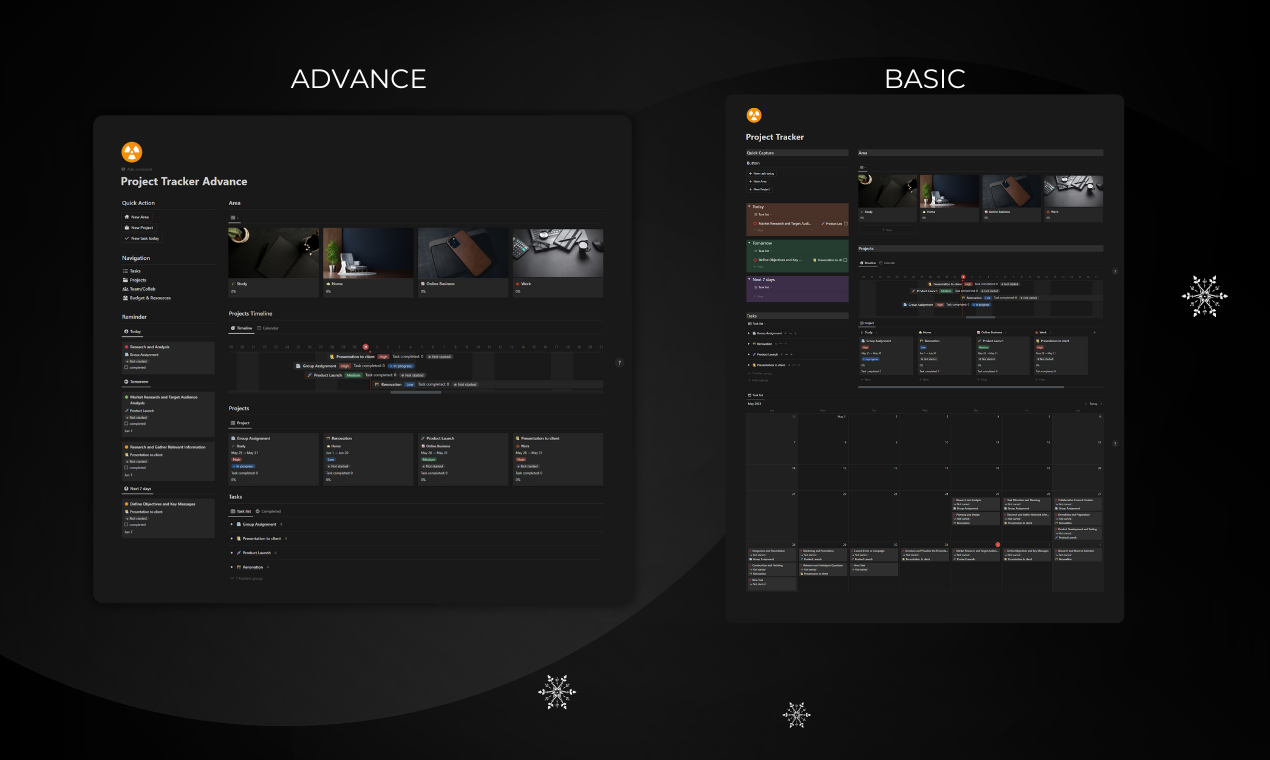
Task: Tick completed checkbox on Research and Gather reminder
Action: [125, 467]
